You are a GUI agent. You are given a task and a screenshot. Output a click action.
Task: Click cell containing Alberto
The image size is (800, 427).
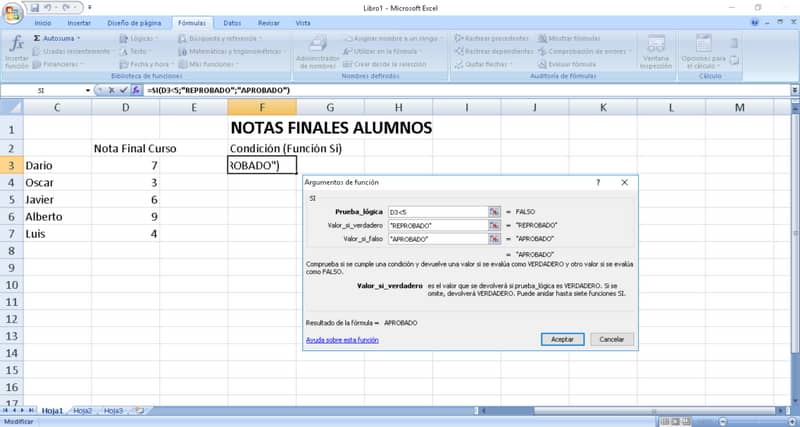(x=58, y=217)
